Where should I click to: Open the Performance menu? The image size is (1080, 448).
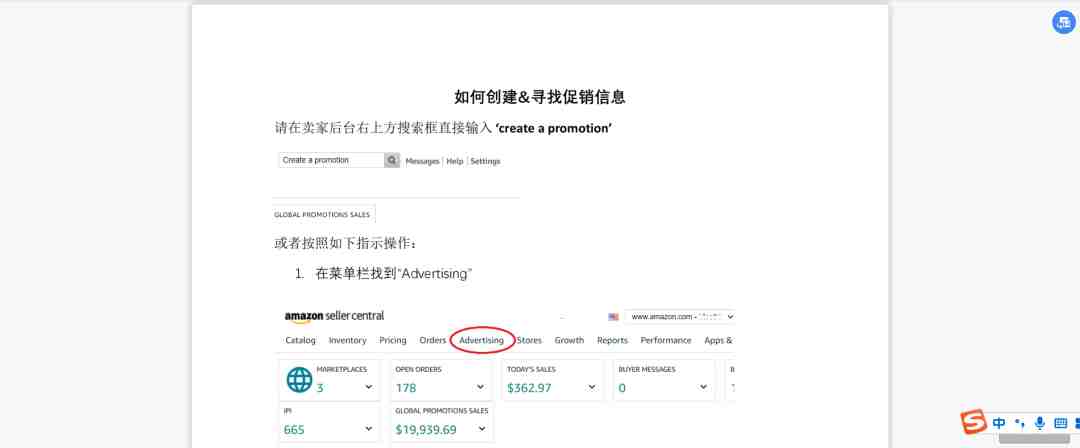tap(665, 340)
